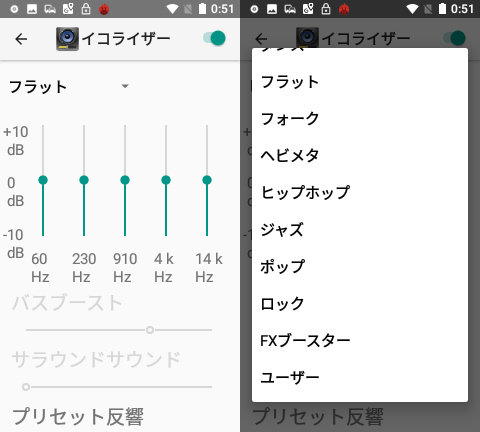Screen dimensions: 480x432
Task: Click the Wi-Fi status icon in left status bar
Action: (172, 9)
